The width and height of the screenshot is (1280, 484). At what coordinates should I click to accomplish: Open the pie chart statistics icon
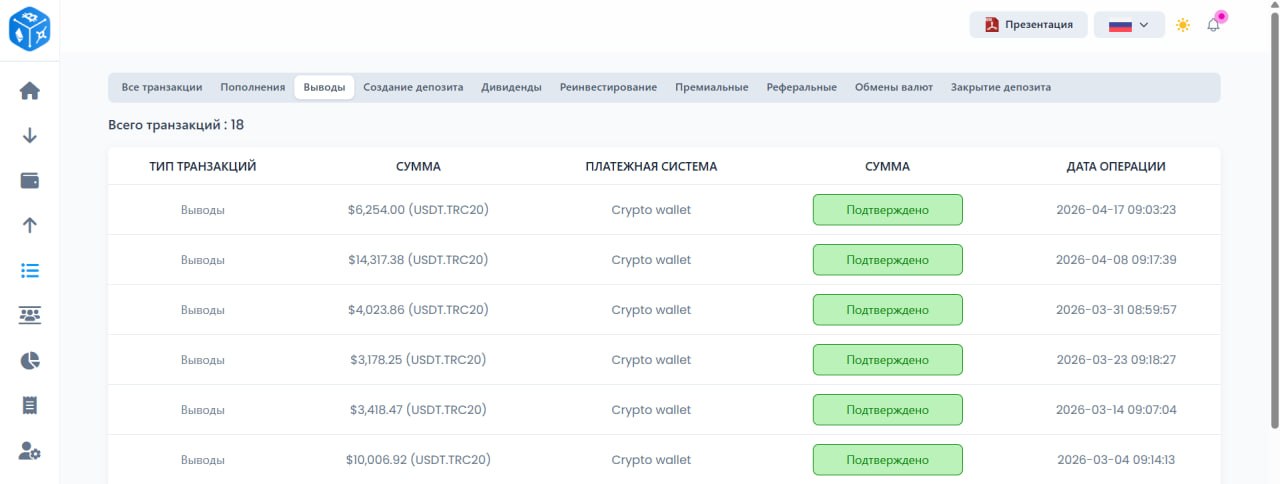pos(30,360)
